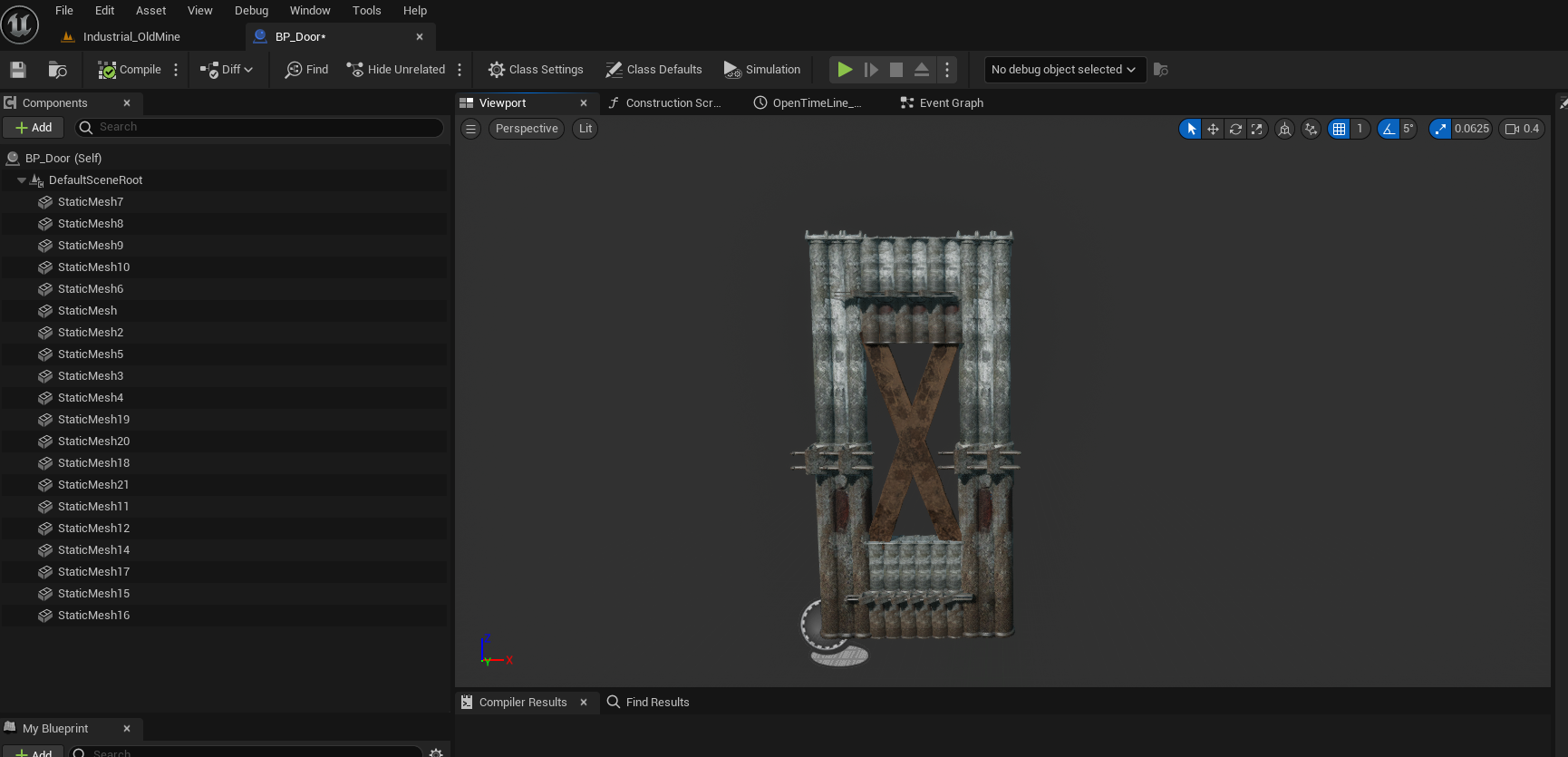Open the debug object selection dropdown
The image size is (1568, 757).
pyautogui.click(x=1064, y=70)
